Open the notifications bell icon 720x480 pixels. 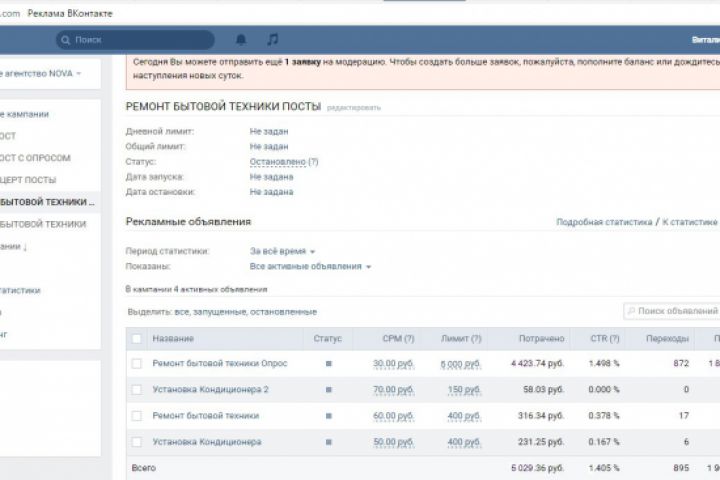click(x=241, y=40)
